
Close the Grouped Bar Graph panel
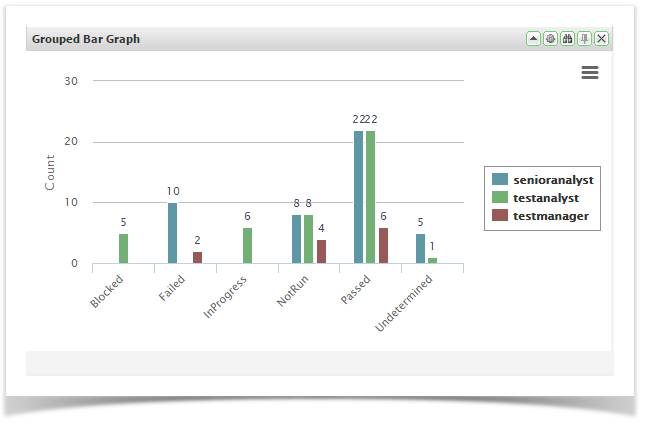[x=601, y=39]
